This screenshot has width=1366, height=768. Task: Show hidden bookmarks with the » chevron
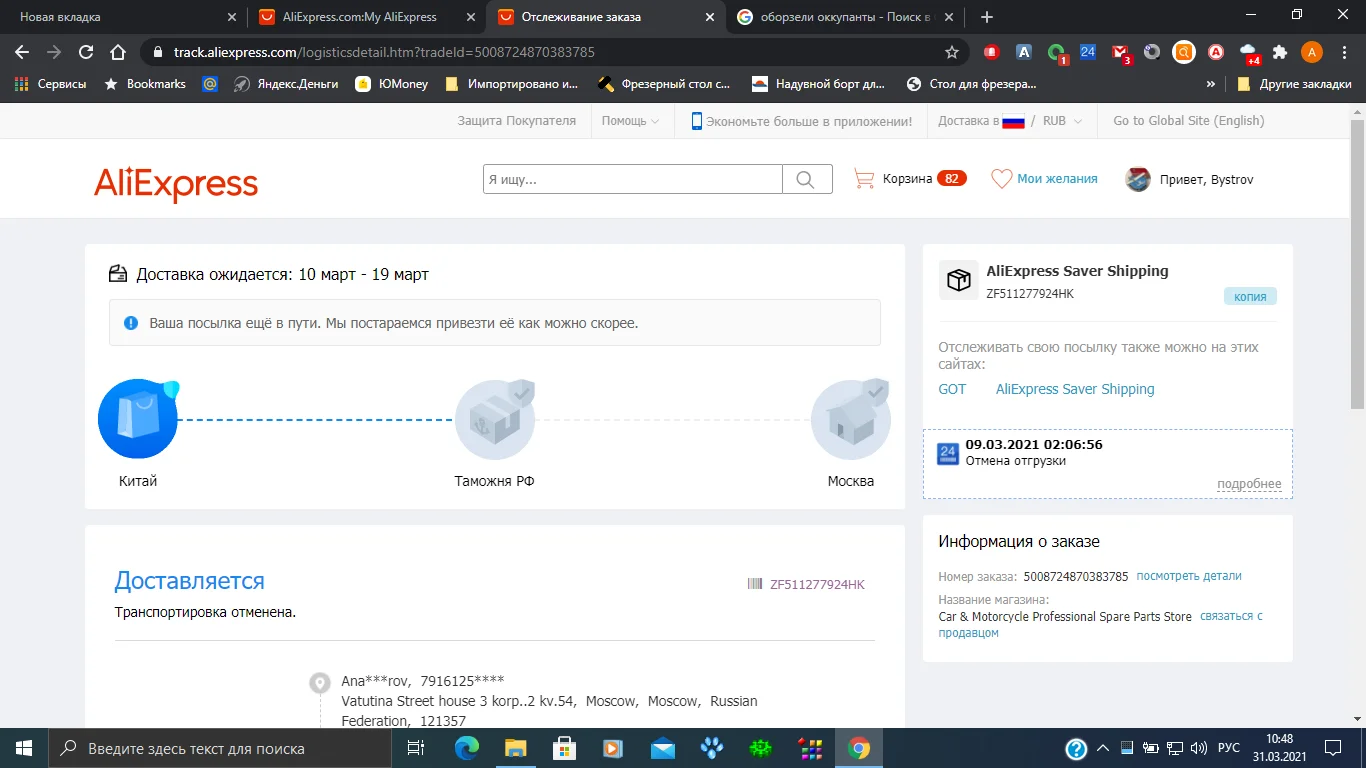click(x=1211, y=84)
